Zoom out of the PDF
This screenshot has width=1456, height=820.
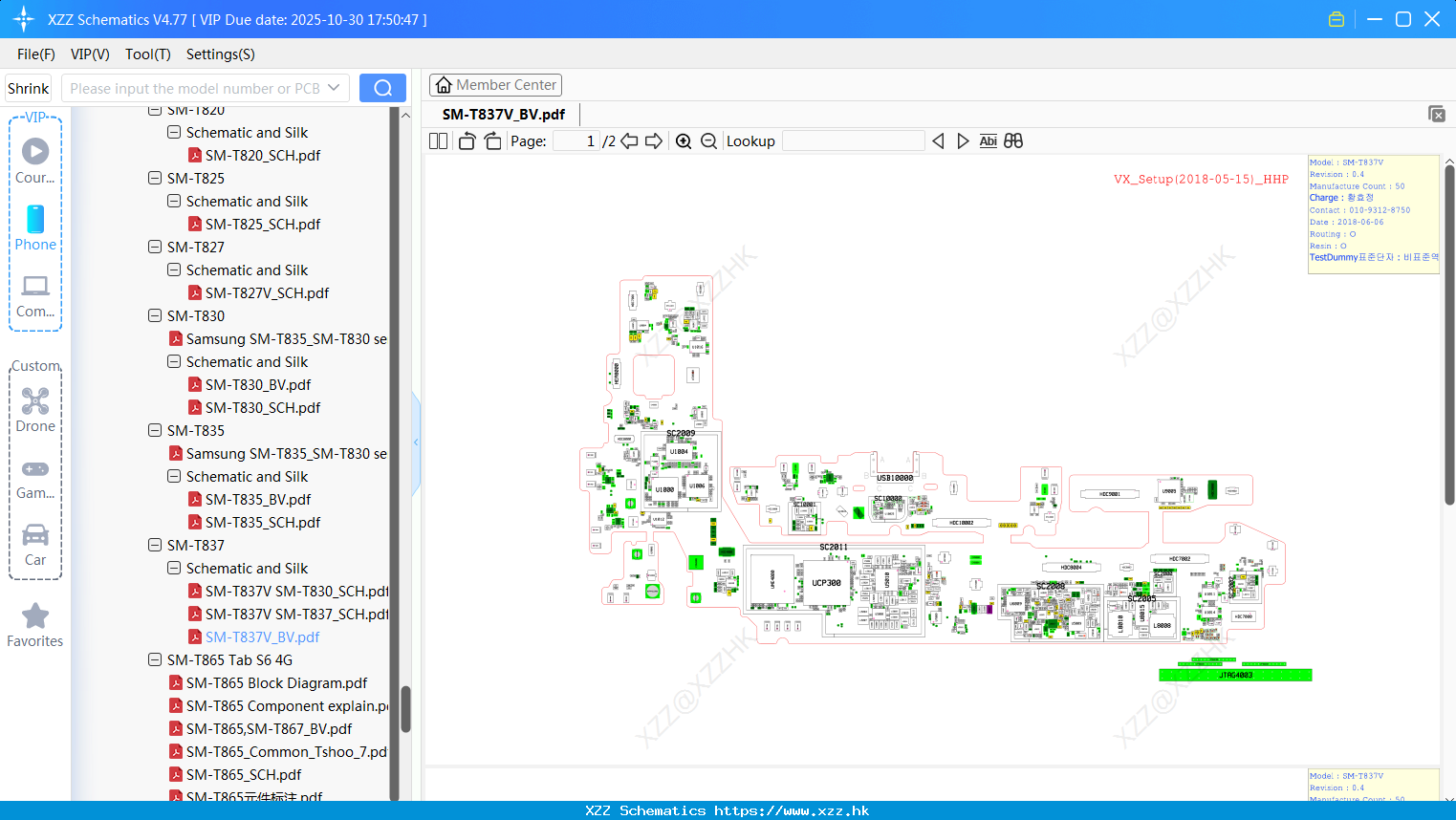pyautogui.click(x=708, y=140)
